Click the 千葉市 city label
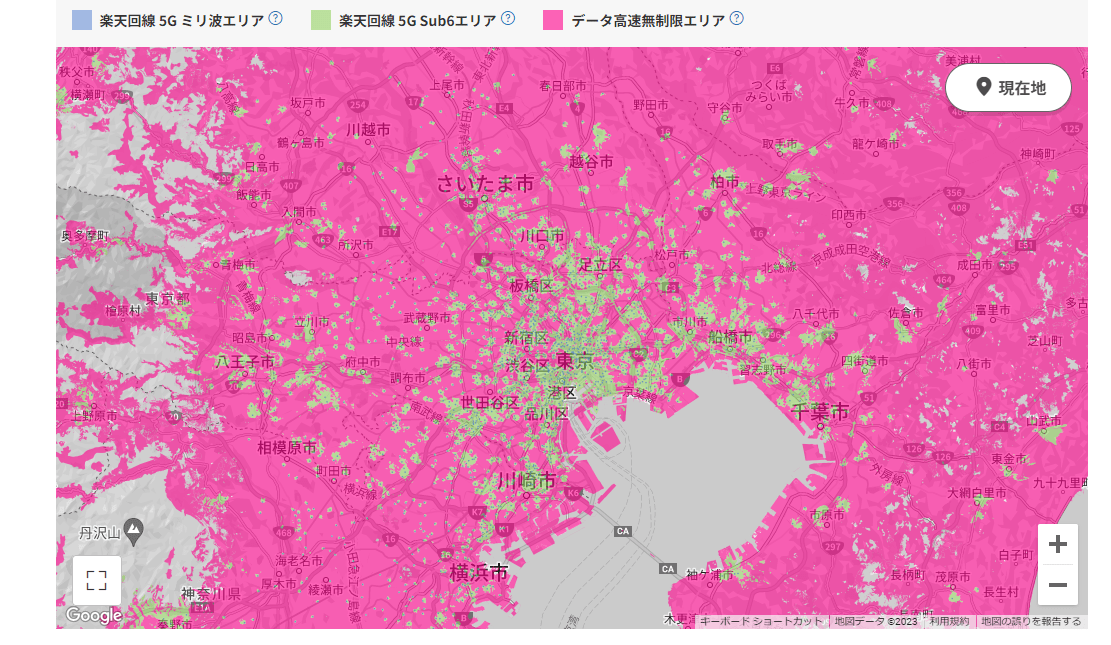Image resolution: width=1111 pixels, height=645 pixels. click(x=819, y=411)
